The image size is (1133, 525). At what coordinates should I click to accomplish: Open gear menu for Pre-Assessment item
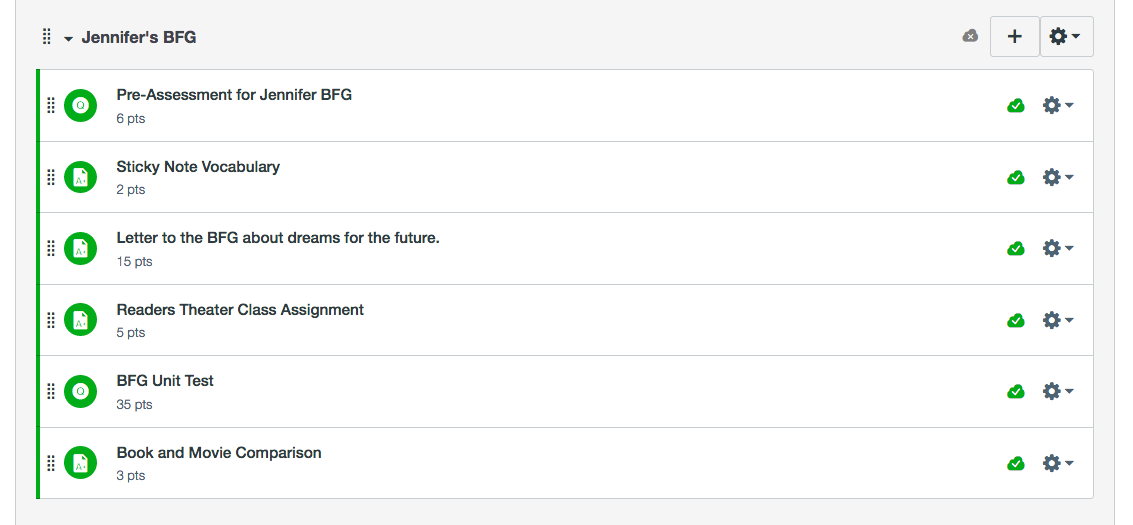pos(1057,105)
